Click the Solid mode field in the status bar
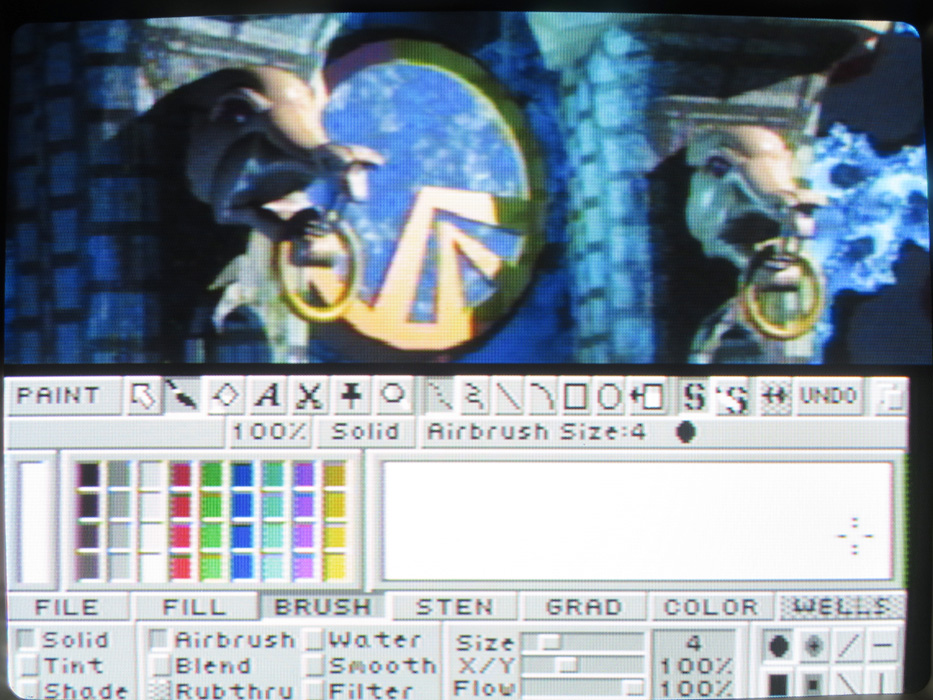933x700 pixels. (x=364, y=432)
